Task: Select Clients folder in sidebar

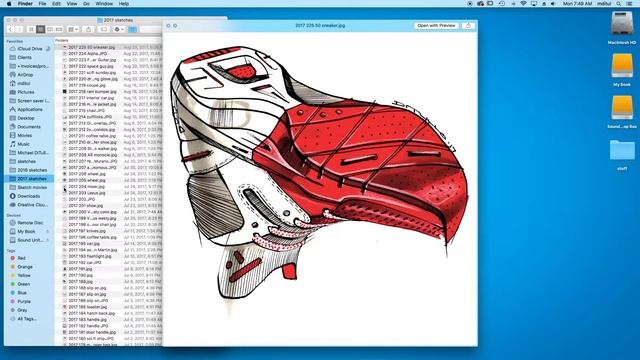Action: 24,58
